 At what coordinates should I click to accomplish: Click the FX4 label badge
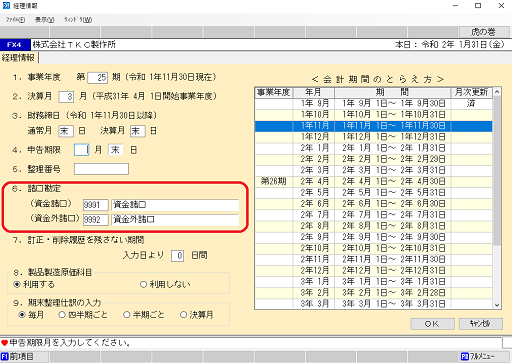click(15, 45)
